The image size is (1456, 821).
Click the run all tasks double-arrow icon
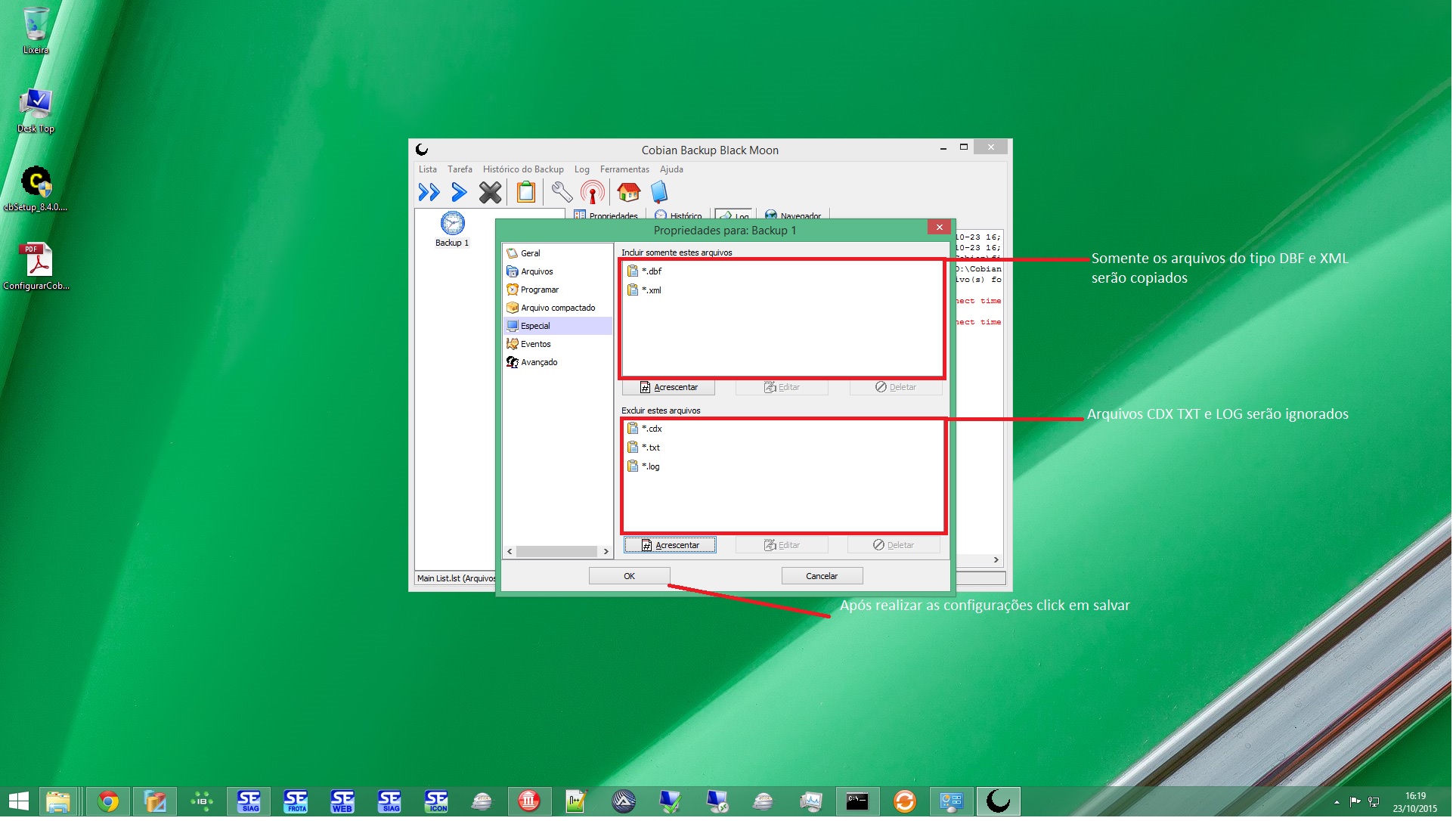click(429, 193)
